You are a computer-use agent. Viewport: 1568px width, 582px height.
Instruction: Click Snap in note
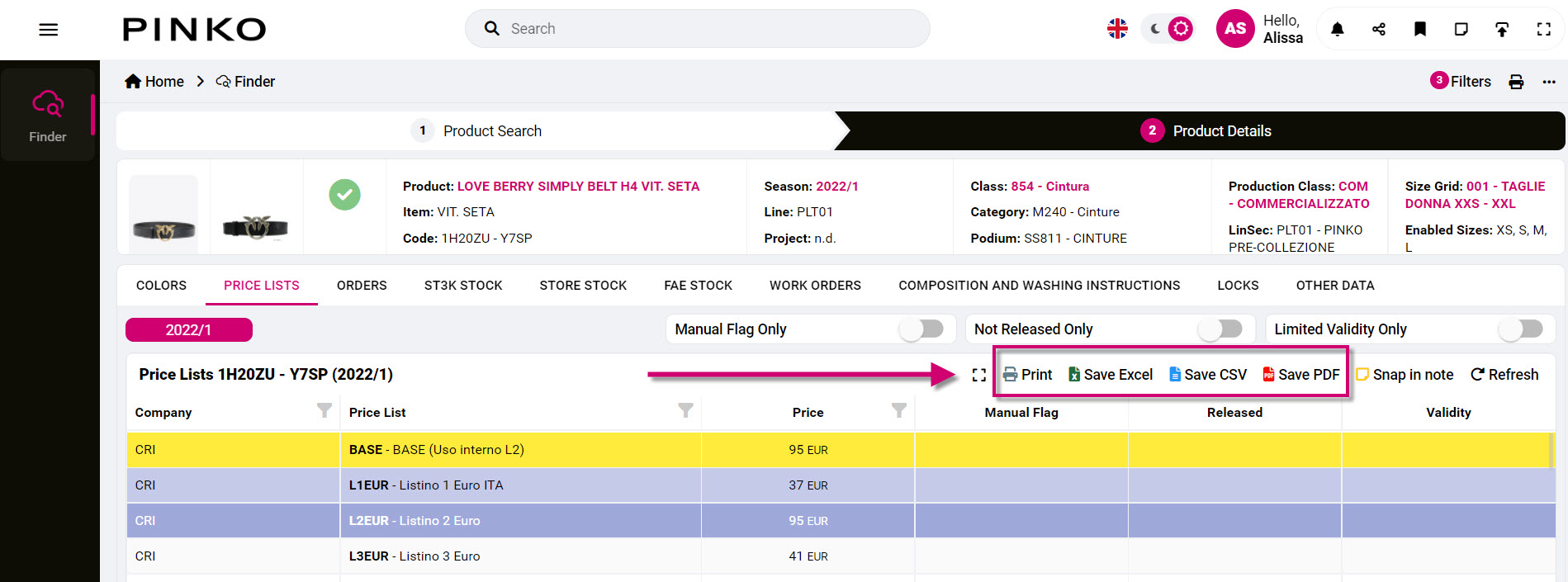[1405, 375]
